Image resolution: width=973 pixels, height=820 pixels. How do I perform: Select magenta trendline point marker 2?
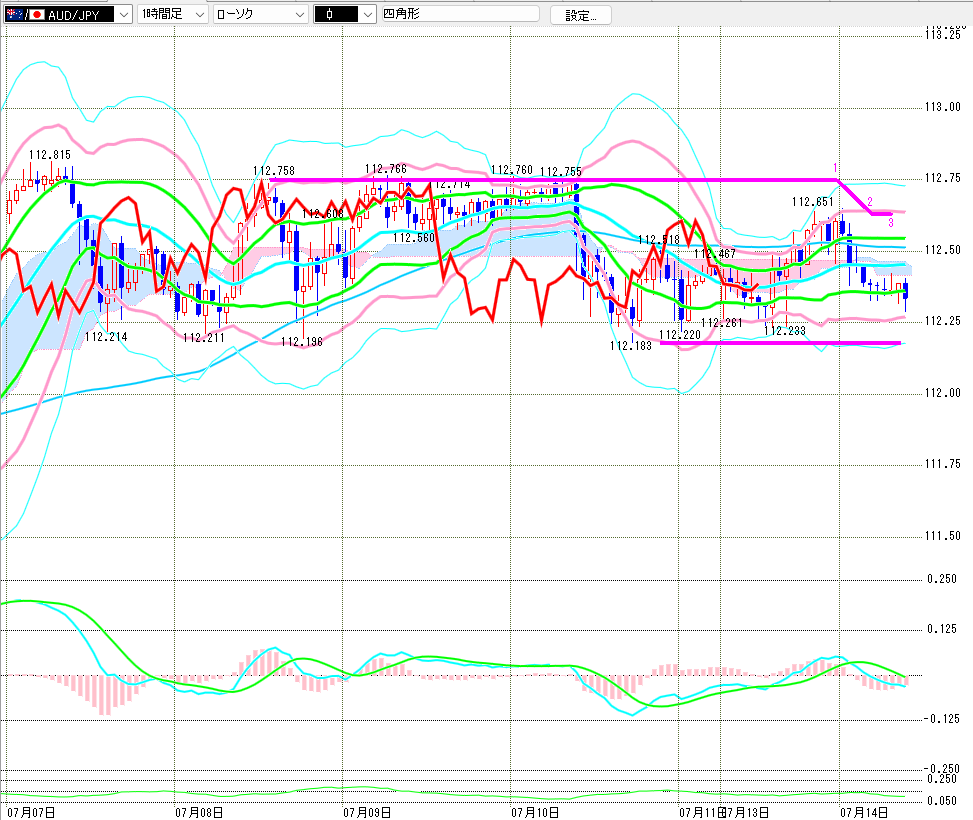pyautogui.click(x=870, y=201)
